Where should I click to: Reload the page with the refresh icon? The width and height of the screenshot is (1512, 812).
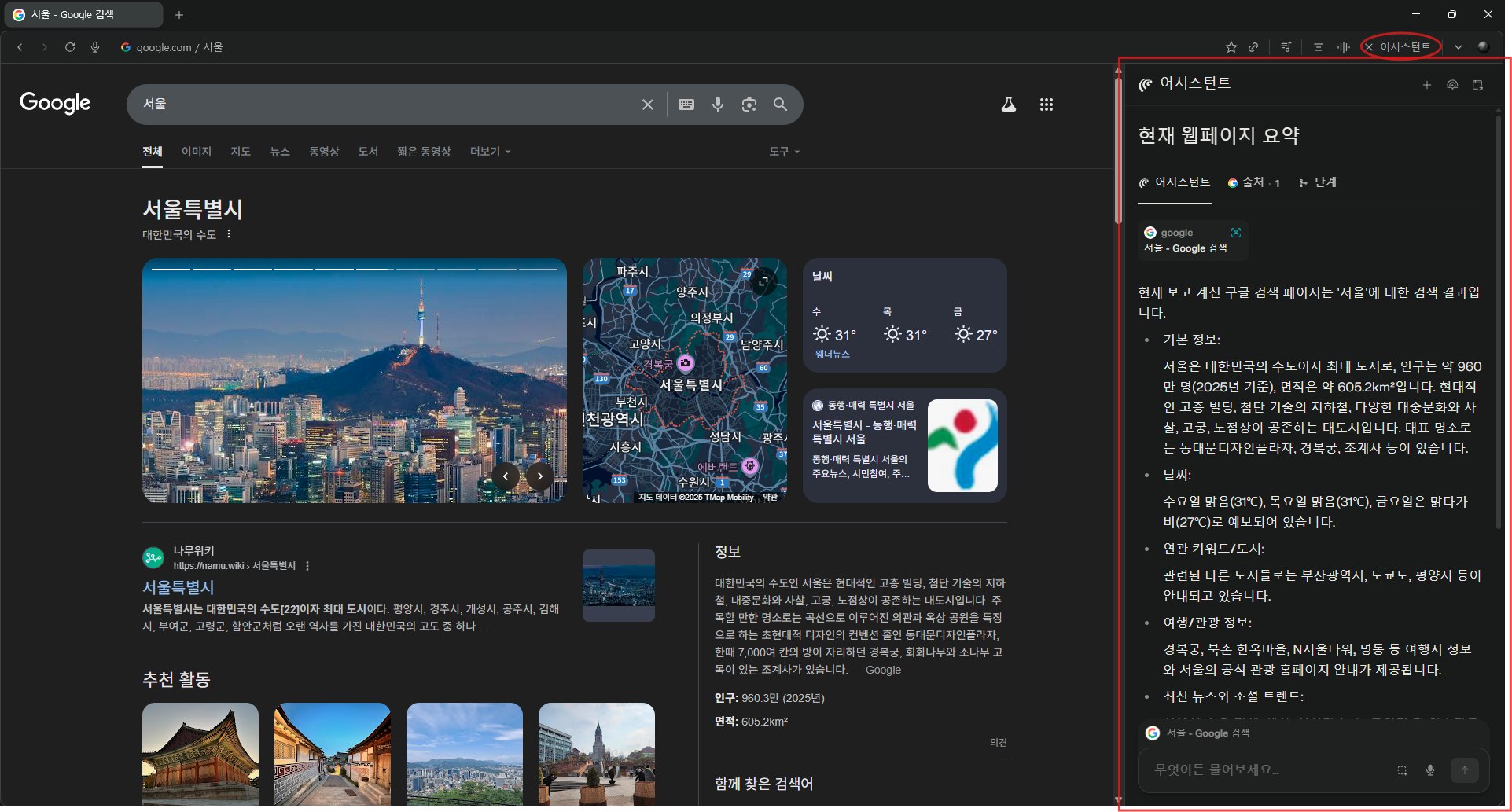tap(70, 47)
